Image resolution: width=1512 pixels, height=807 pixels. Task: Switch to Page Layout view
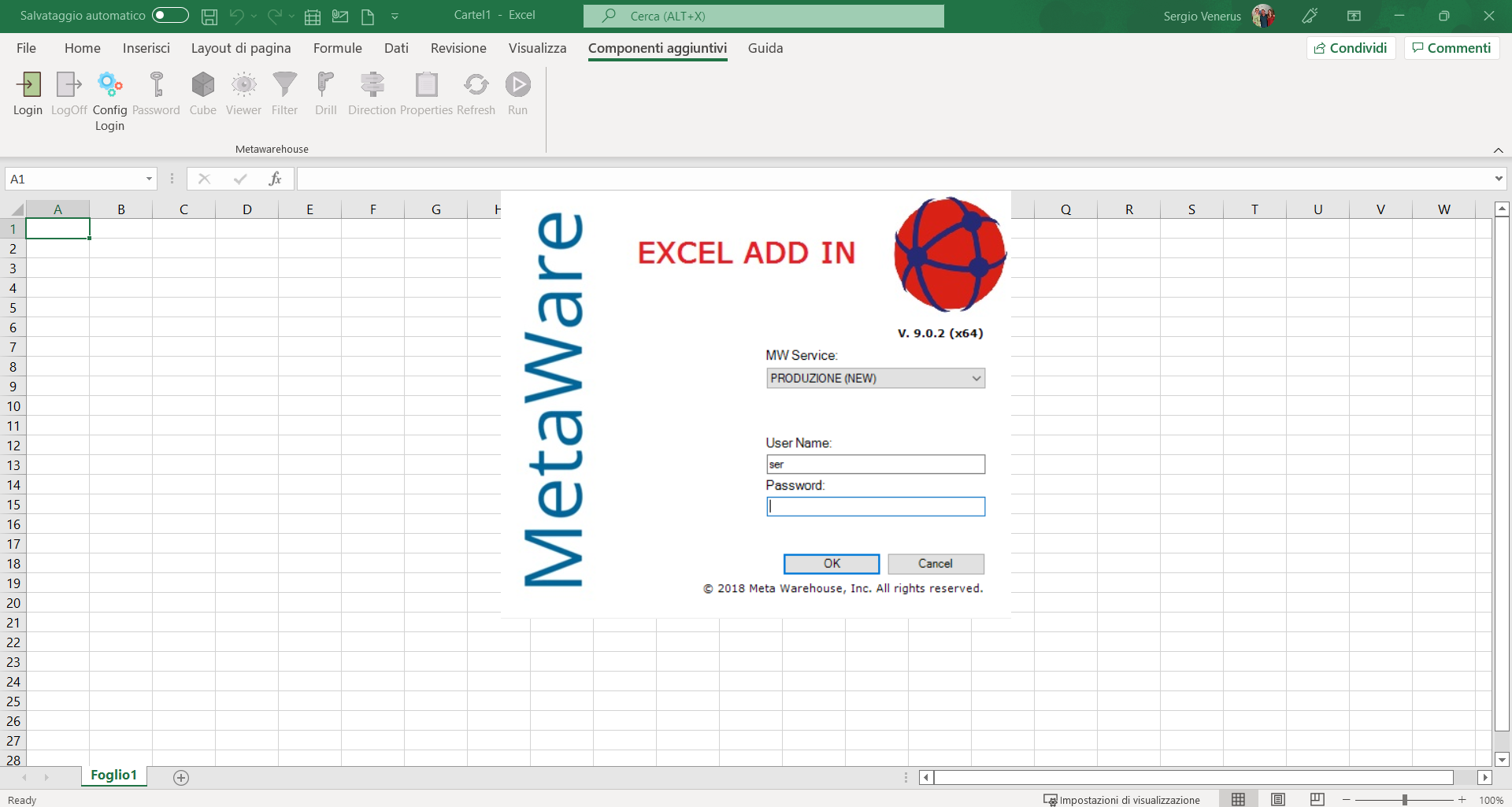1278,799
